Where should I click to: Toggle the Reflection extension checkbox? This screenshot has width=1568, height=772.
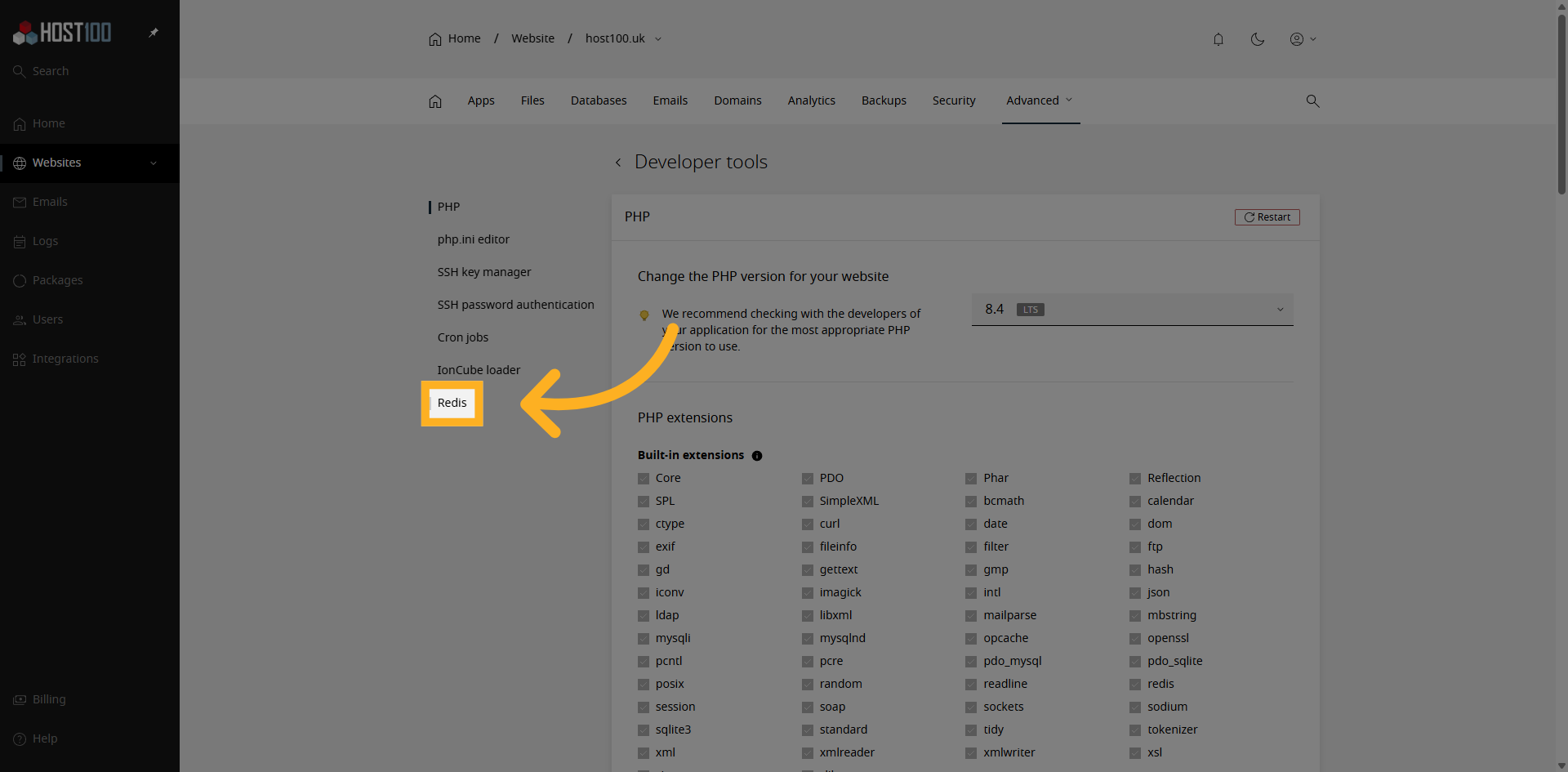(x=1135, y=479)
